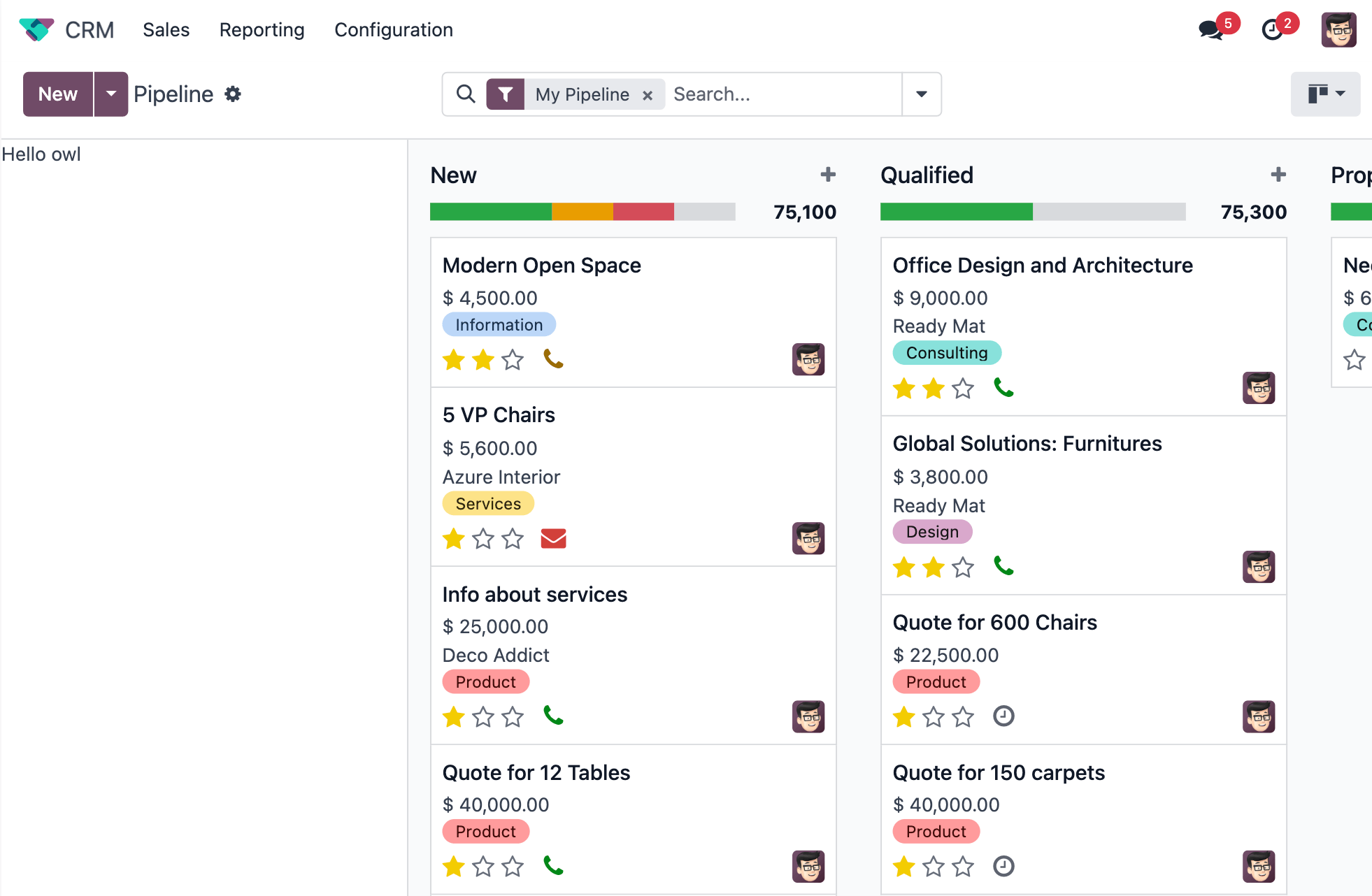Click the gear icon next to Pipeline title

coord(233,94)
